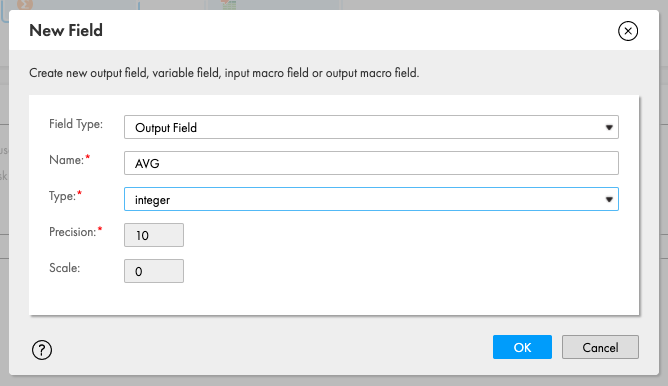
Task: Click the Scale field showing 0
Action: click(x=154, y=271)
